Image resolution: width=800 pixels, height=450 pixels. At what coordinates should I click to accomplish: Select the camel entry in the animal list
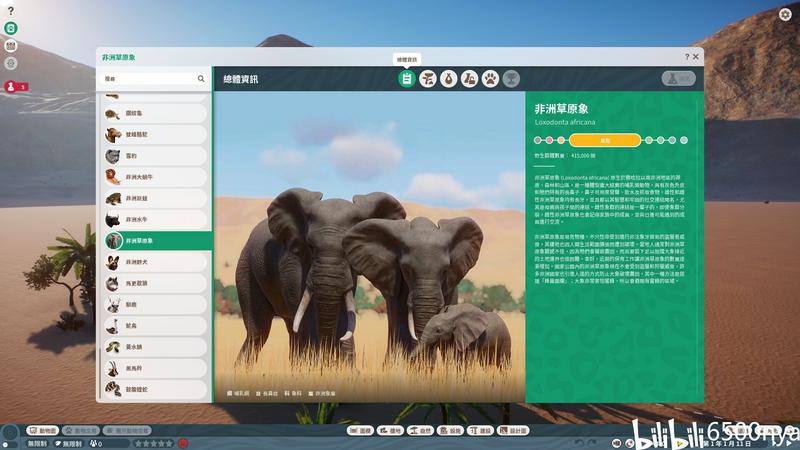pyautogui.click(x=155, y=135)
